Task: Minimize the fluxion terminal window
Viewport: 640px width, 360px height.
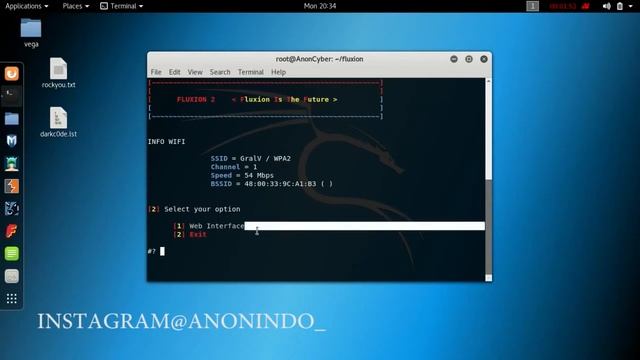Action: tap(453, 59)
